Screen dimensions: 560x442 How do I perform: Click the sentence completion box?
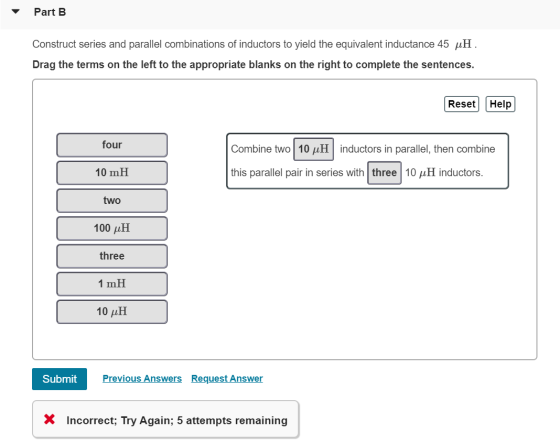coord(368,161)
